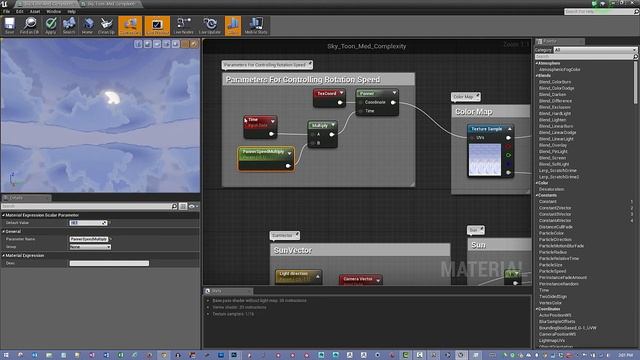Toggle the Live Nodes toolbar button

[184, 25]
